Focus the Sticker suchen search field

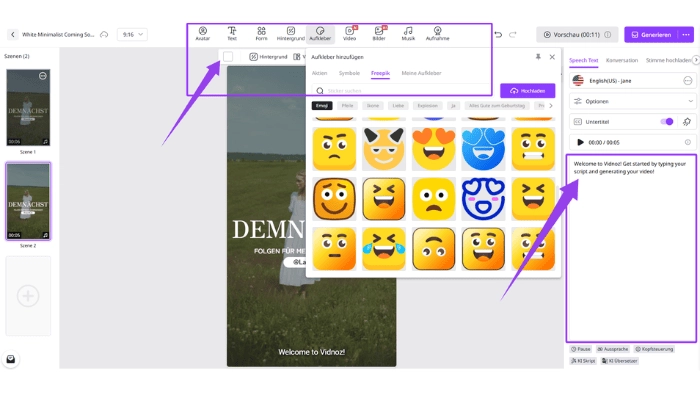click(x=402, y=91)
